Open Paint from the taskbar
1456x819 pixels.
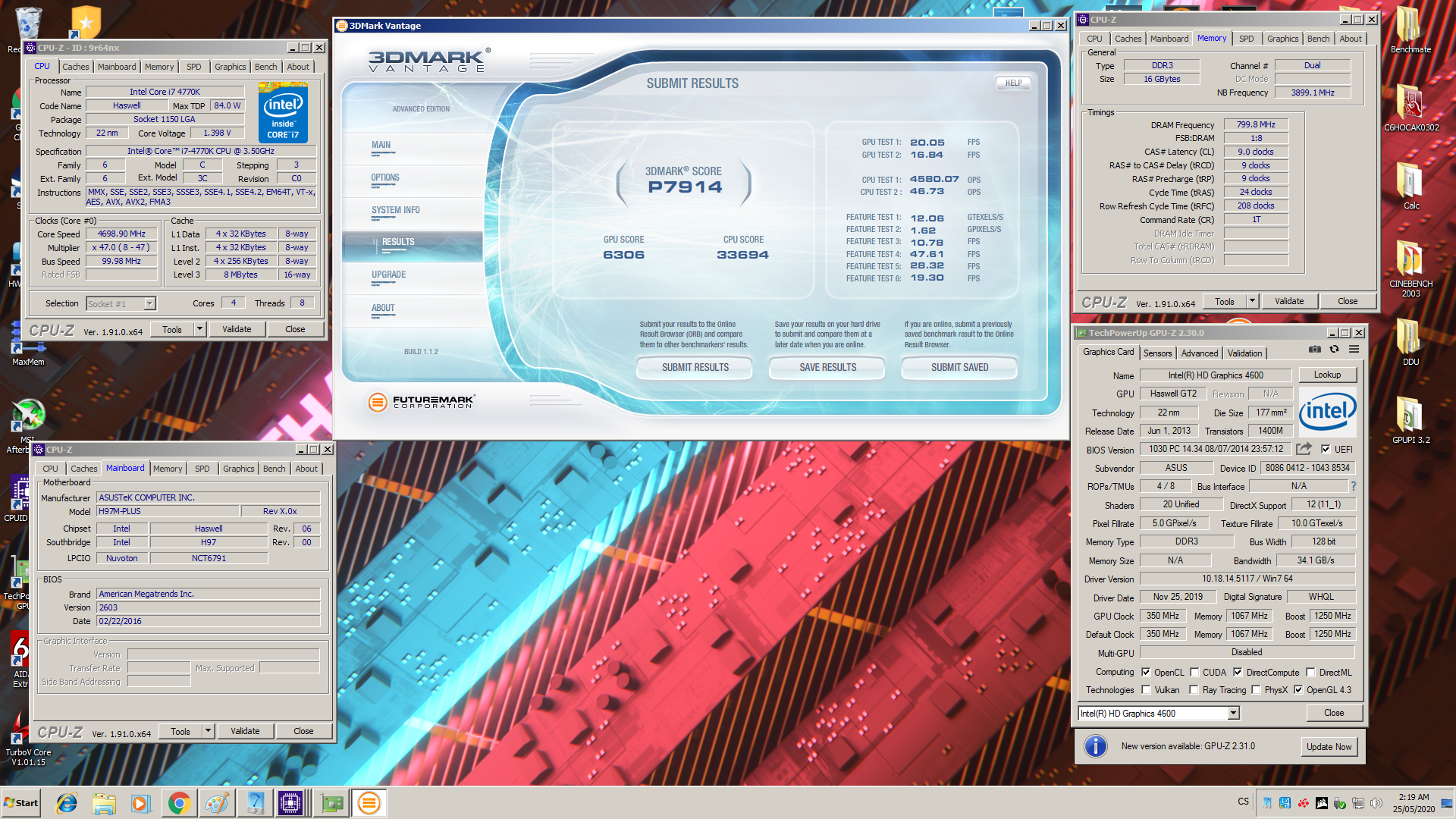pos(217,803)
